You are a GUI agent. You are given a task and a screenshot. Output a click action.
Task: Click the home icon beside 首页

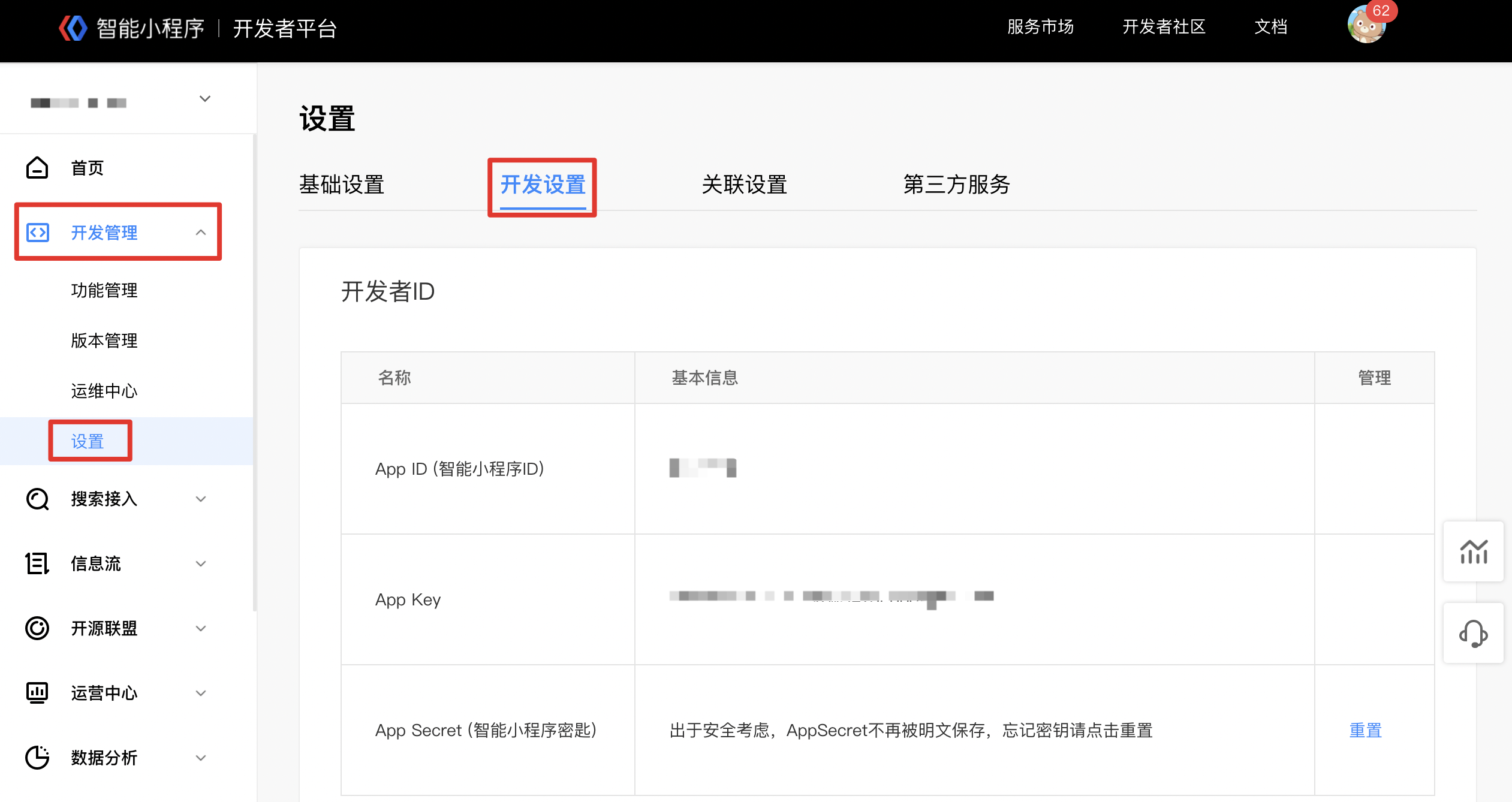[x=37, y=168]
